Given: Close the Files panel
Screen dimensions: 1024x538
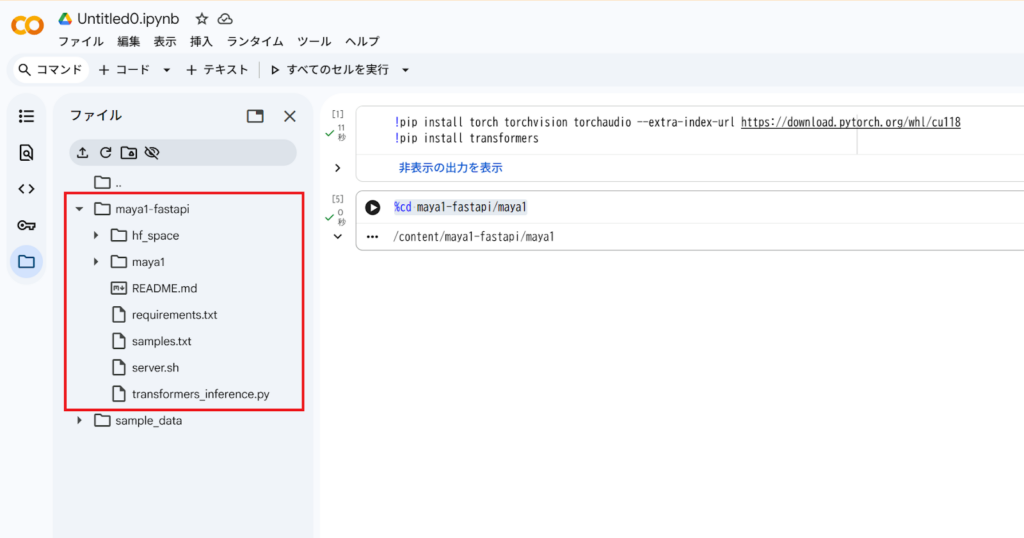Looking at the screenshot, I should point(290,116).
